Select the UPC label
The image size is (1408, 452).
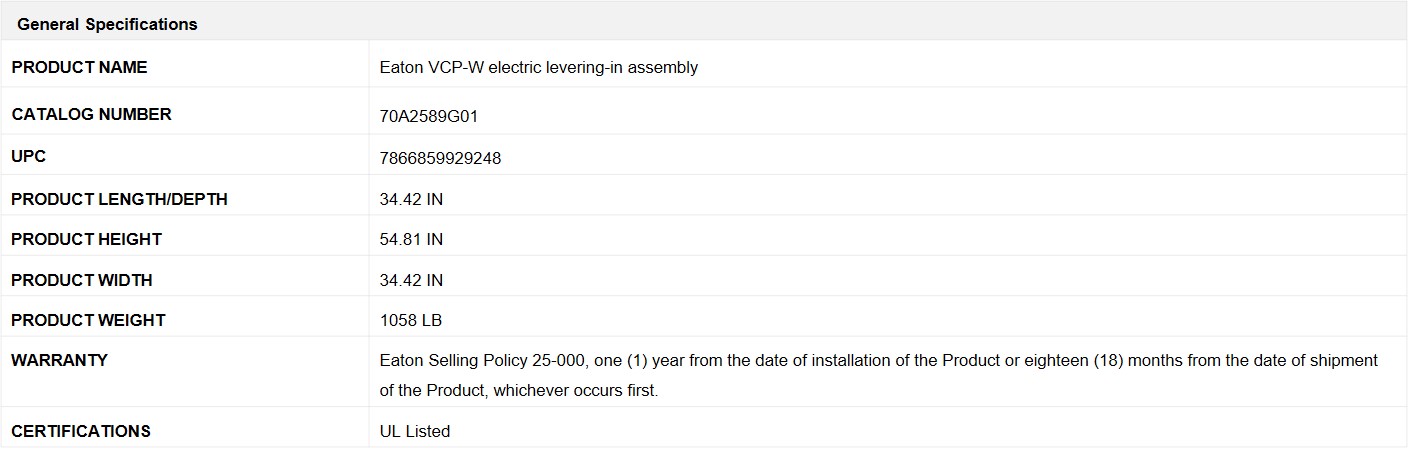tap(28, 157)
